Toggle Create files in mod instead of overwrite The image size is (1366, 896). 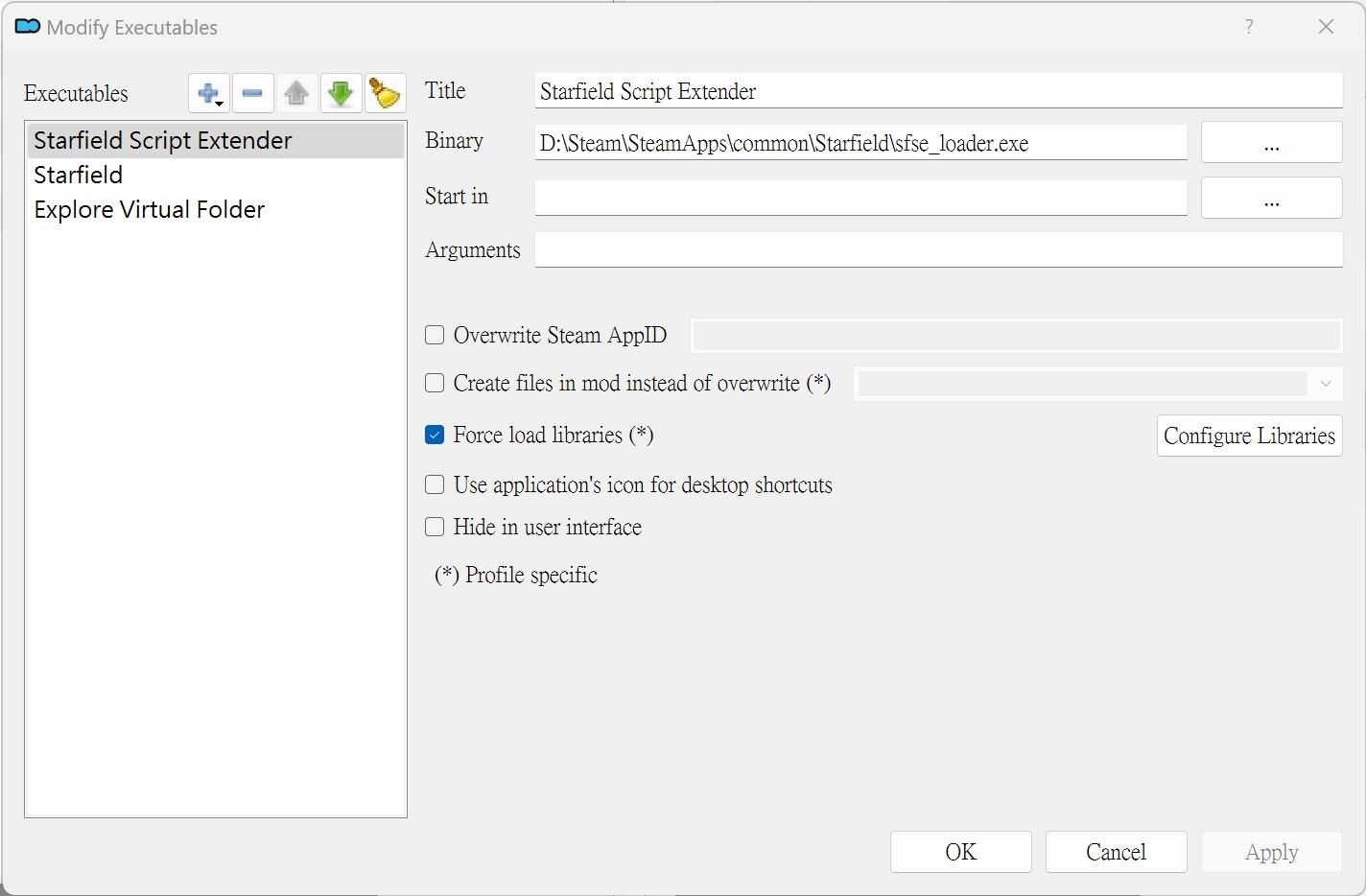(435, 383)
